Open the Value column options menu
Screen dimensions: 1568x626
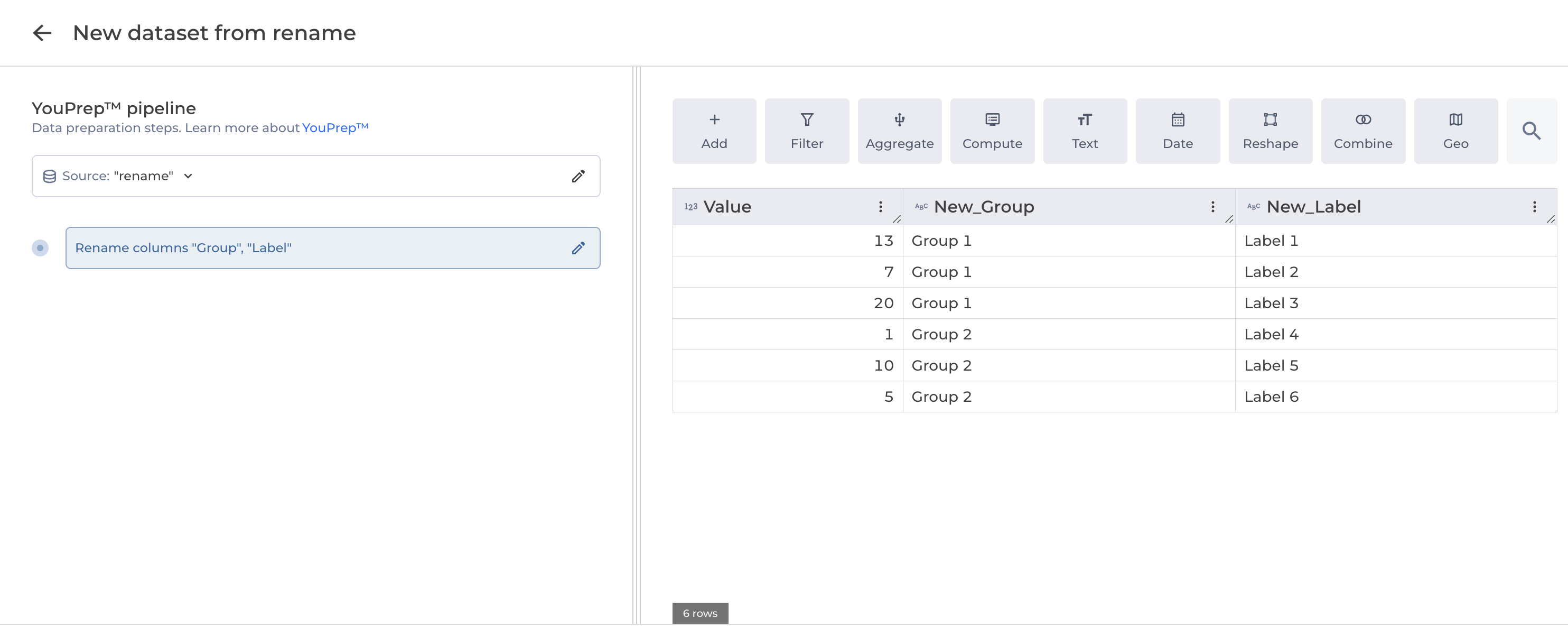(x=880, y=207)
